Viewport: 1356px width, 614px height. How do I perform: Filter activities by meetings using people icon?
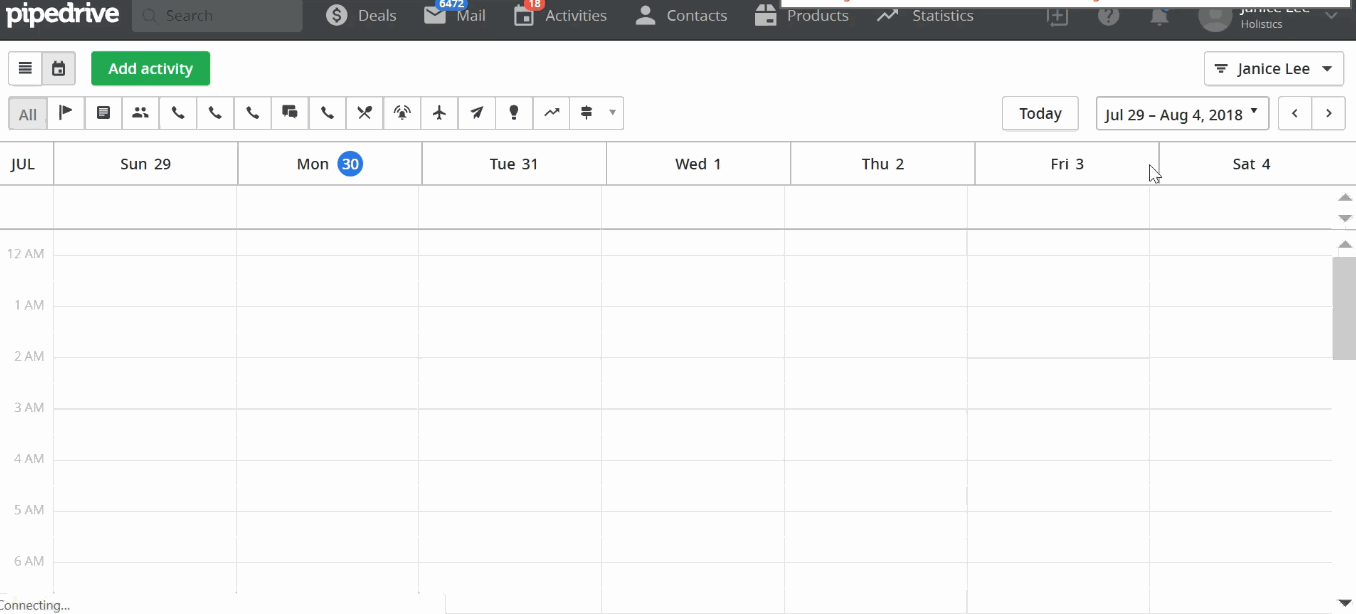pyautogui.click(x=140, y=113)
